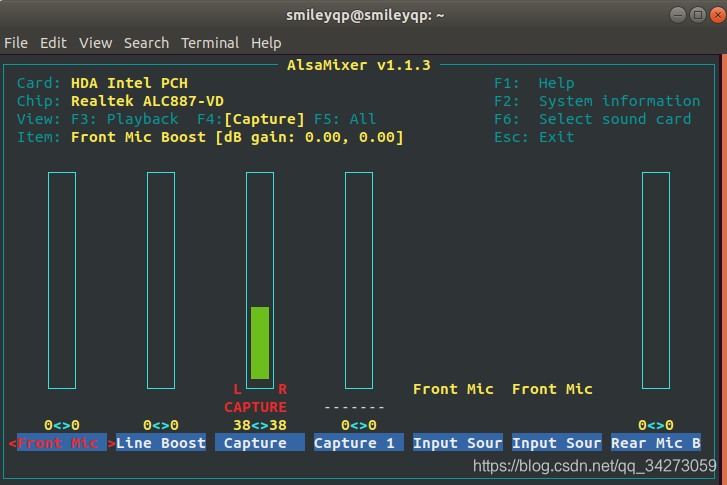This screenshot has height=485, width=727.
Task: Open the View menu
Action: pos(96,43)
